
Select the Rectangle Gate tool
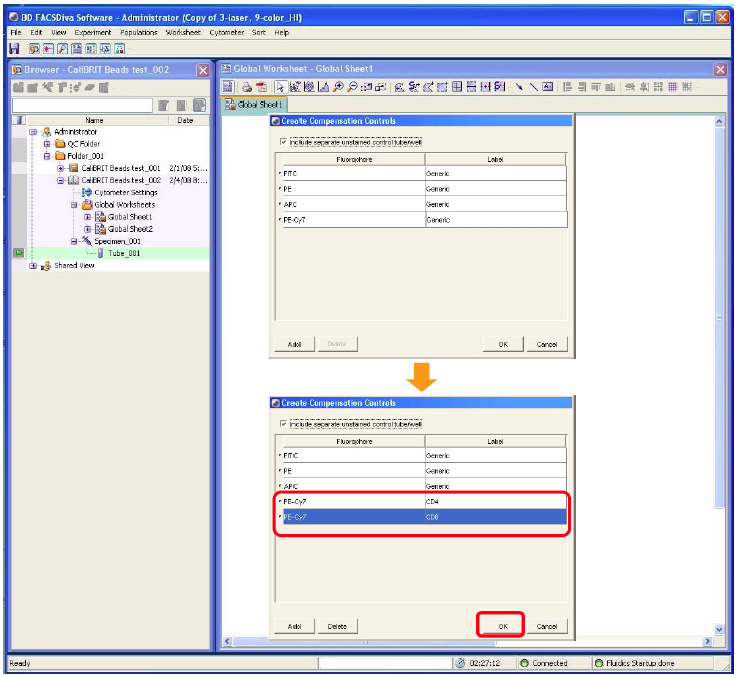coord(442,87)
